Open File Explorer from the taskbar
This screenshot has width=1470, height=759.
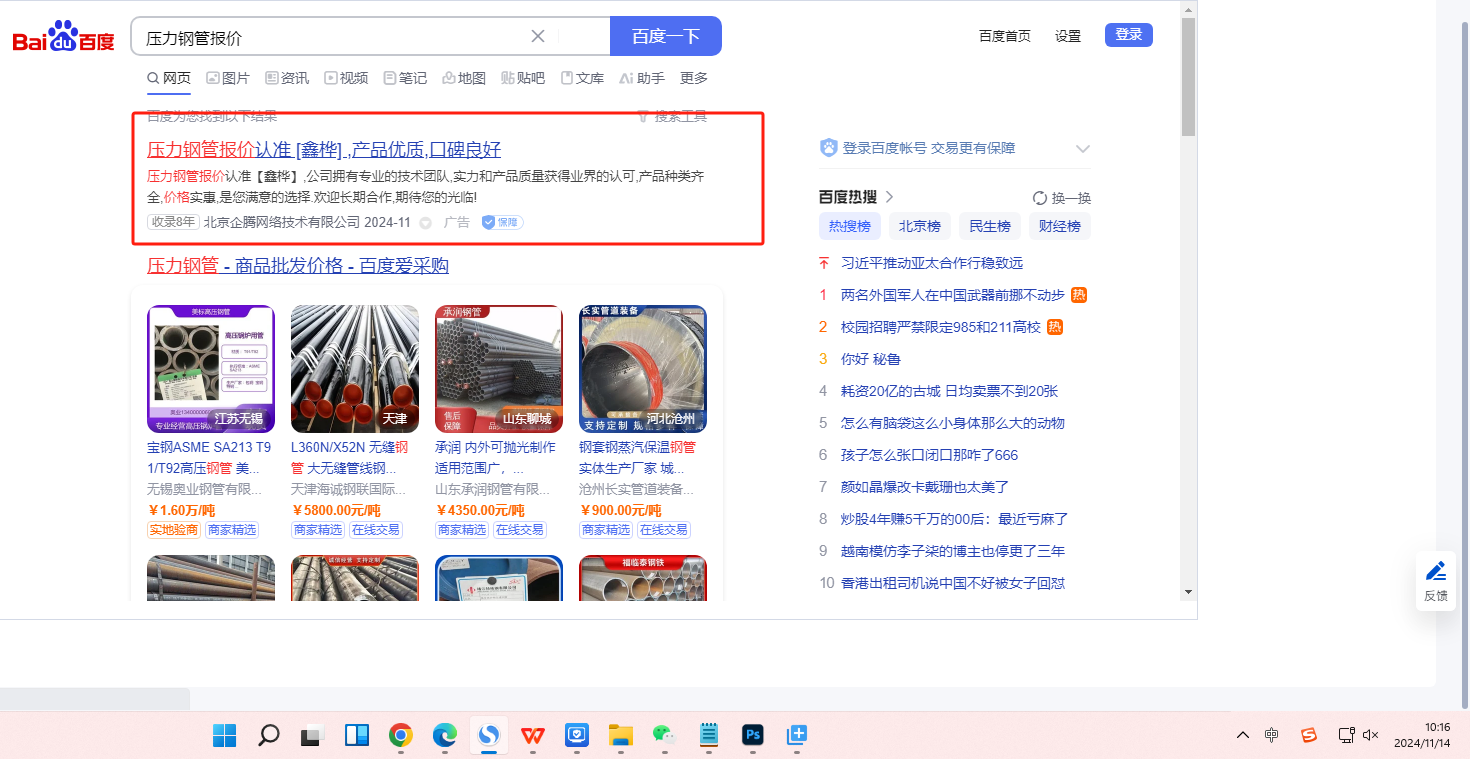click(621, 736)
